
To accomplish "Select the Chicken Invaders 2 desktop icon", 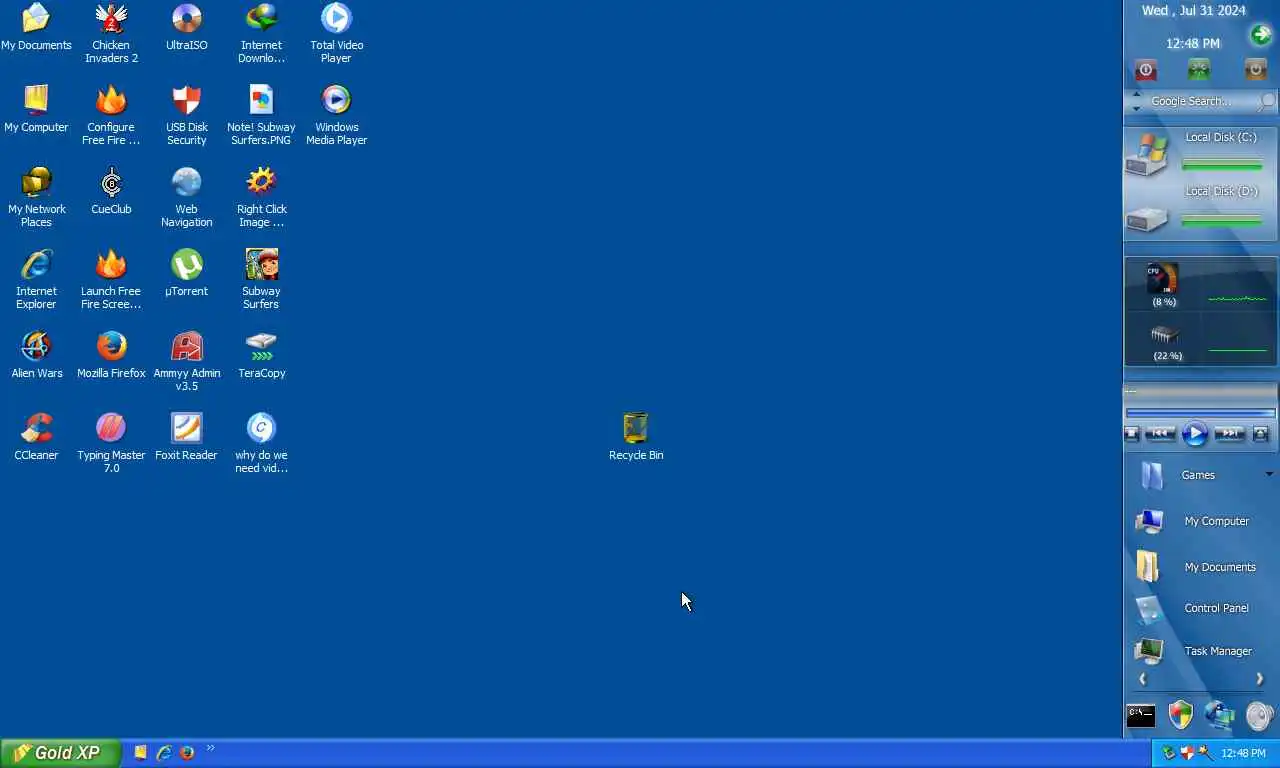I will 111,34.
